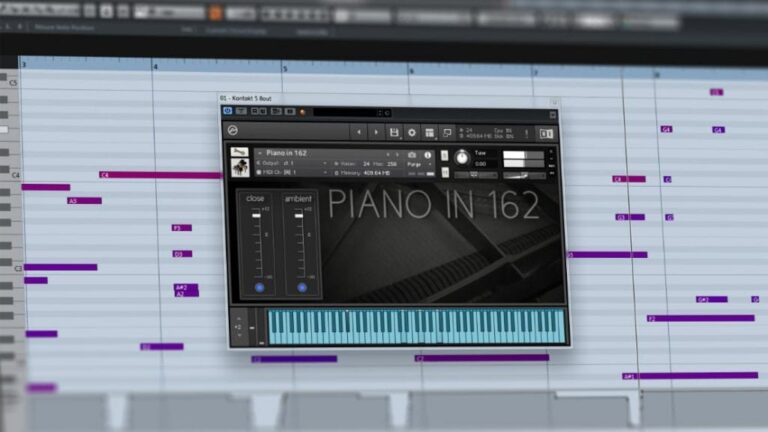Viewport: 768px width, 432px height.
Task: Click the minimized view window icon
Action: [x=447, y=133]
